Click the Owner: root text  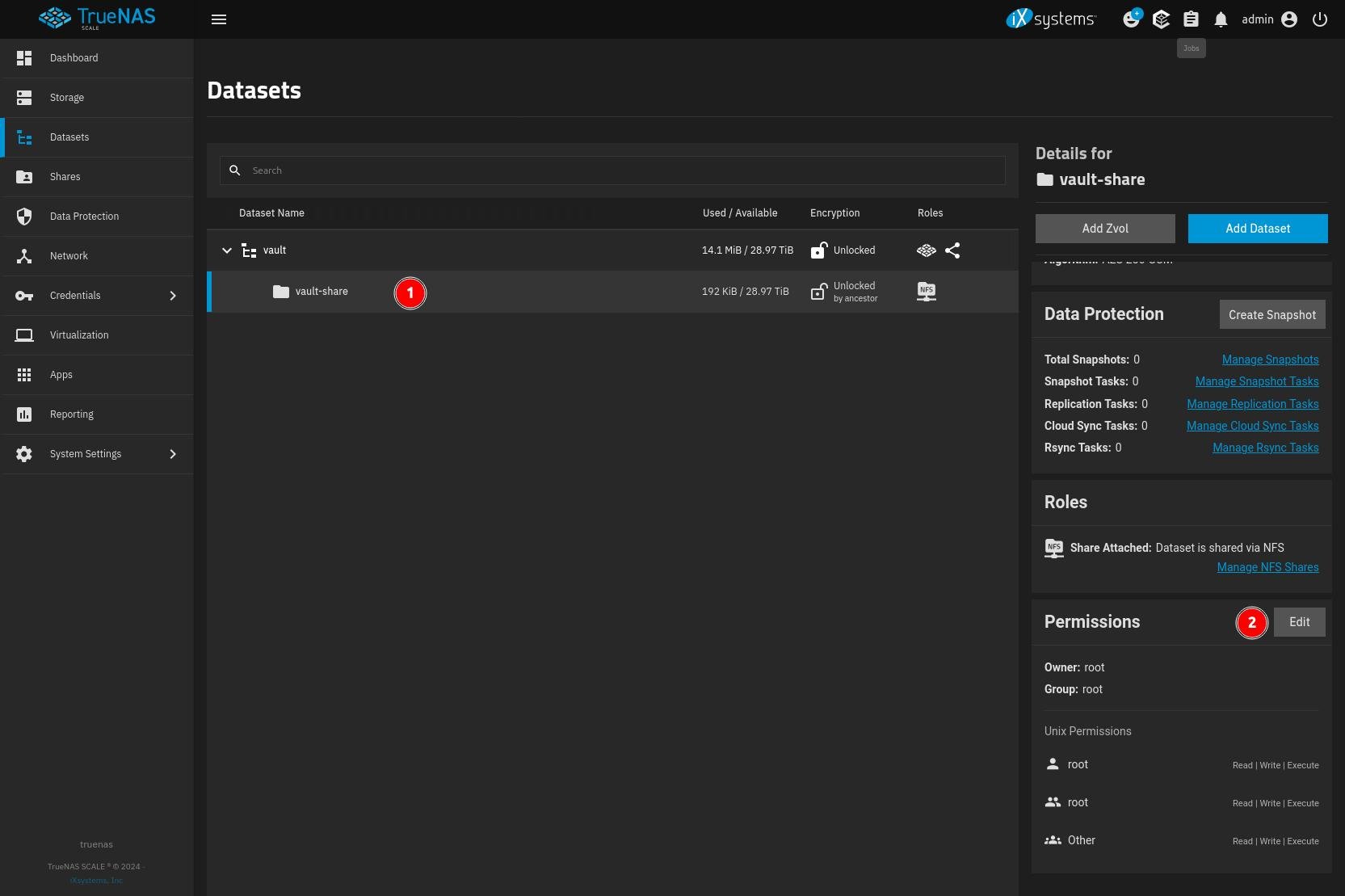coord(1074,667)
